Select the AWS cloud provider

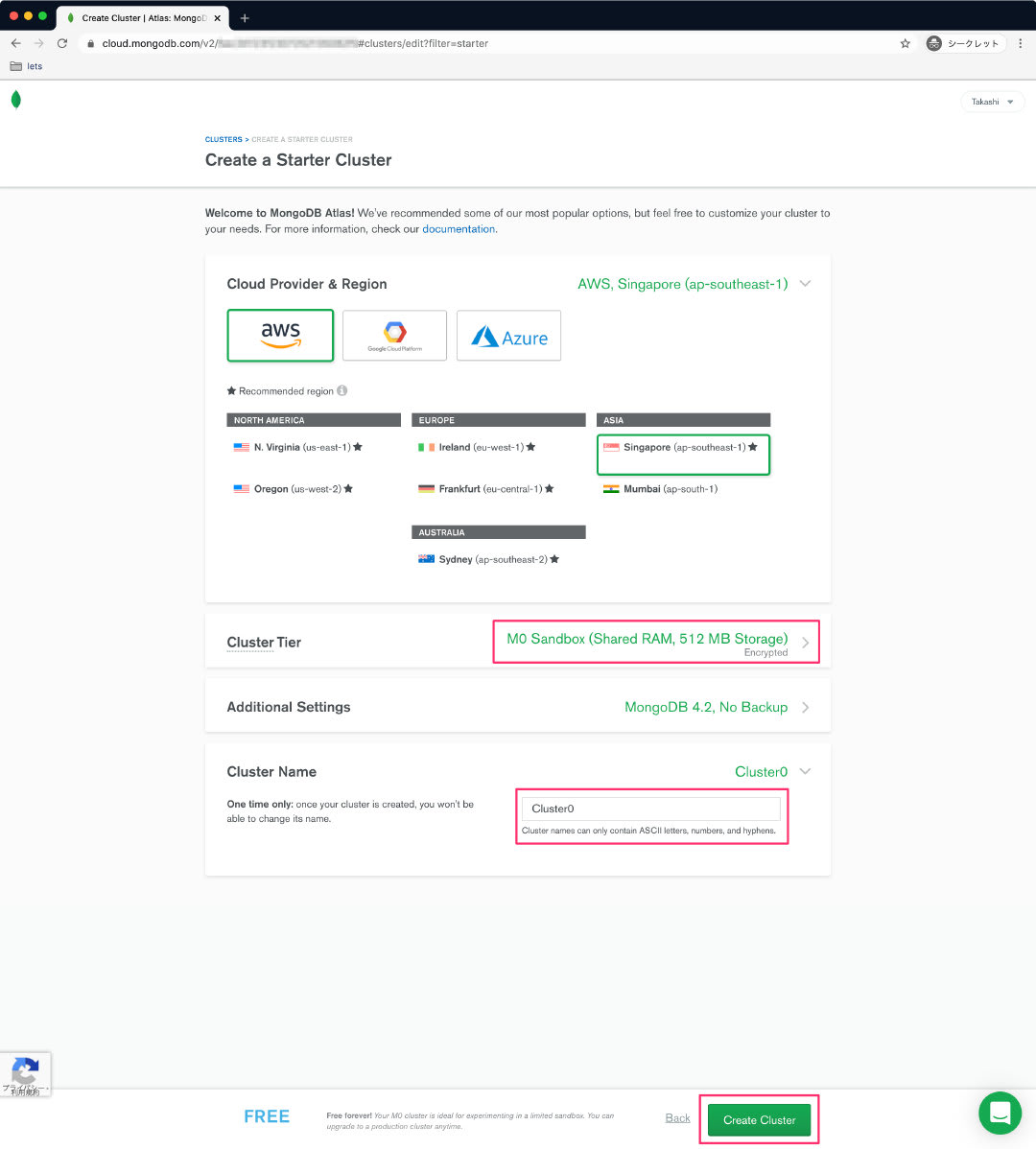click(281, 336)
